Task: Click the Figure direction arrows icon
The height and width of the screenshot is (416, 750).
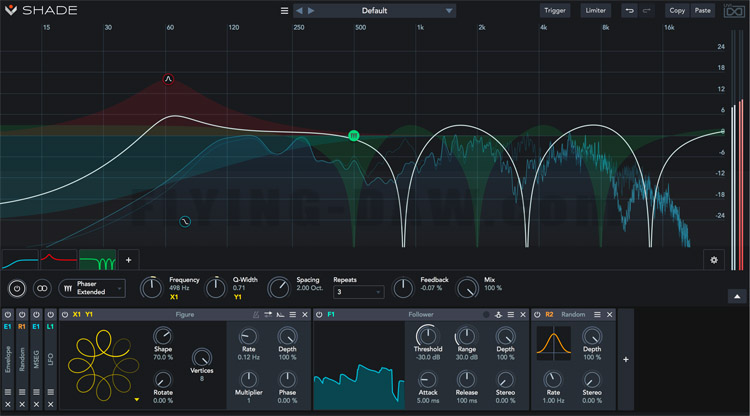Action: point(268,315)
